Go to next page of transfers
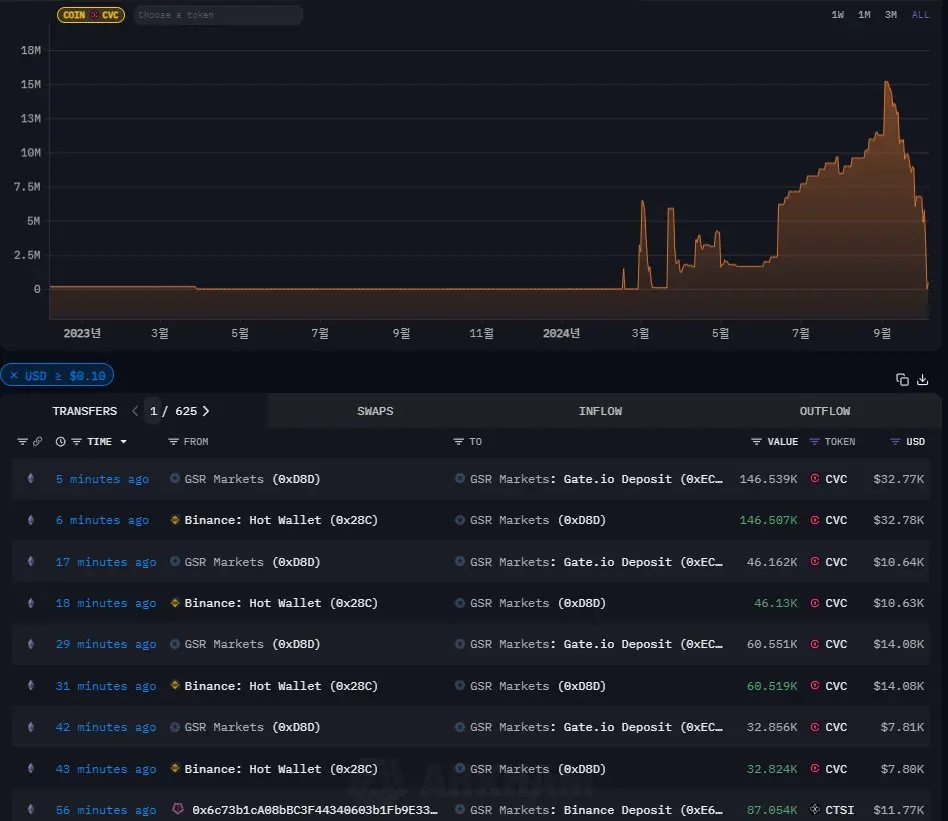This screenshot has width=948, height=821. pos(206,411)
